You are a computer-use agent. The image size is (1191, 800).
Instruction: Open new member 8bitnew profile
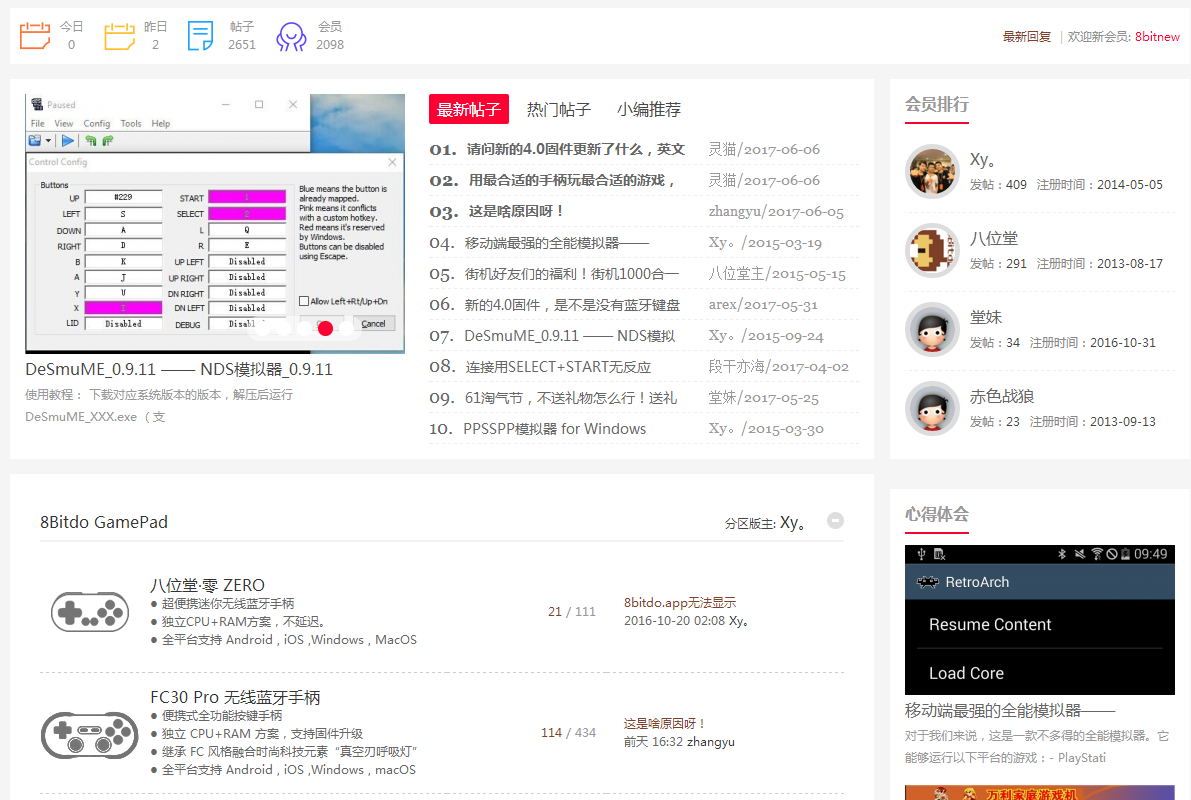click(1157, 36)
